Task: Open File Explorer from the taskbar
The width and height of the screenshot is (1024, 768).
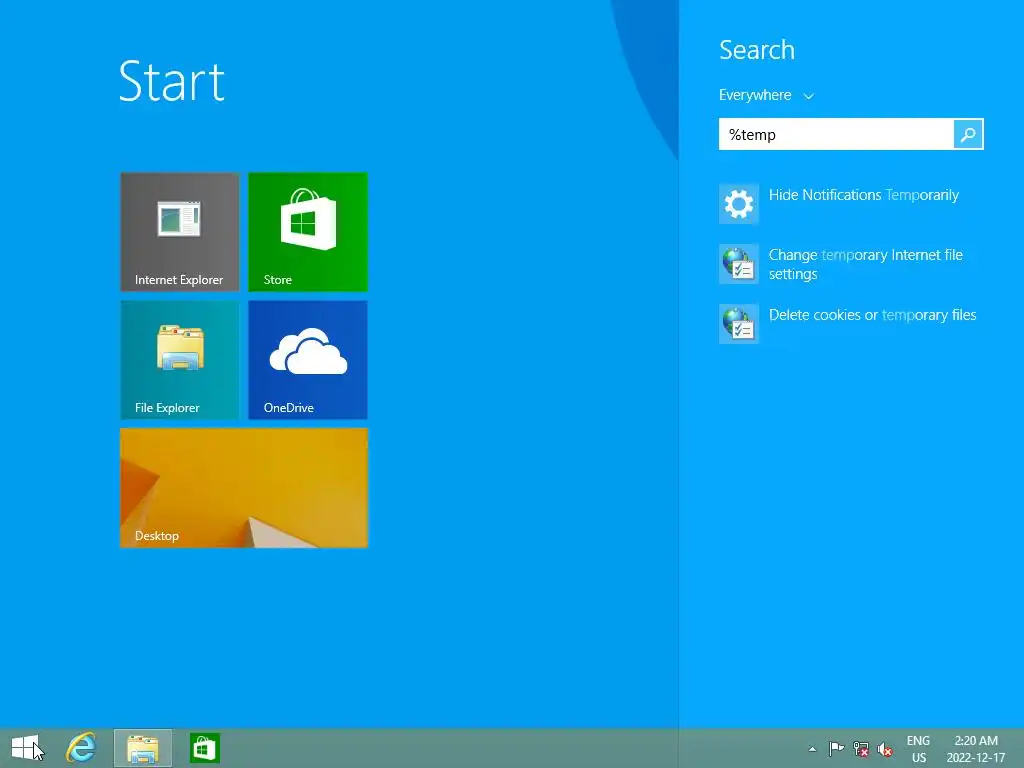Action: 143,748
